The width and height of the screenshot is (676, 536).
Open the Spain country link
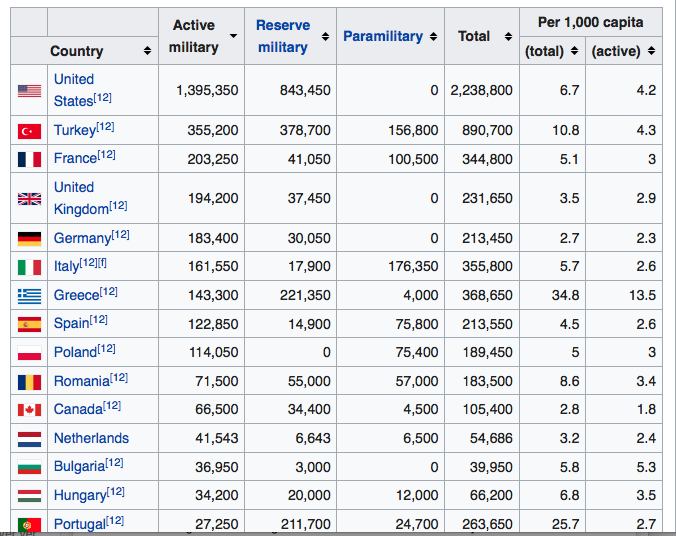click(x=71, y=323)
